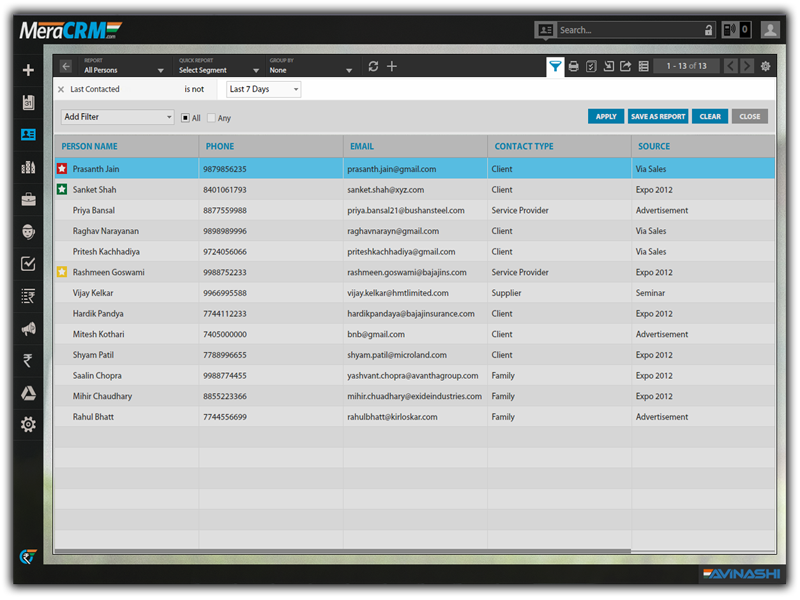The width and height of the screenshot is (800, 600).
Task: Click the back arrow in report toolbar
Action: (x=66, y=66)
